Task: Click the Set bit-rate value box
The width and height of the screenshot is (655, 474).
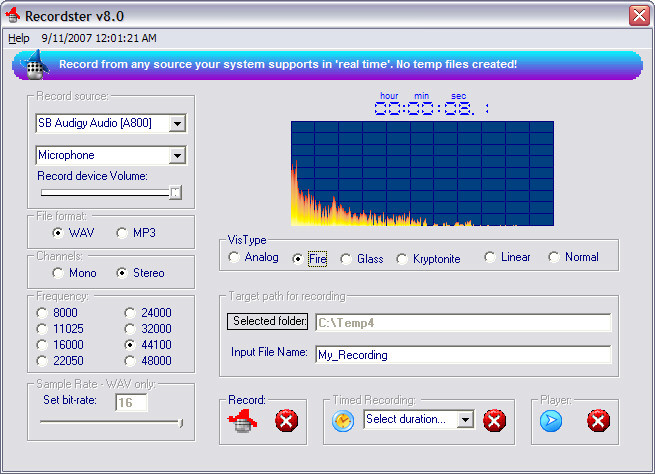Action: tap(131, 403)
